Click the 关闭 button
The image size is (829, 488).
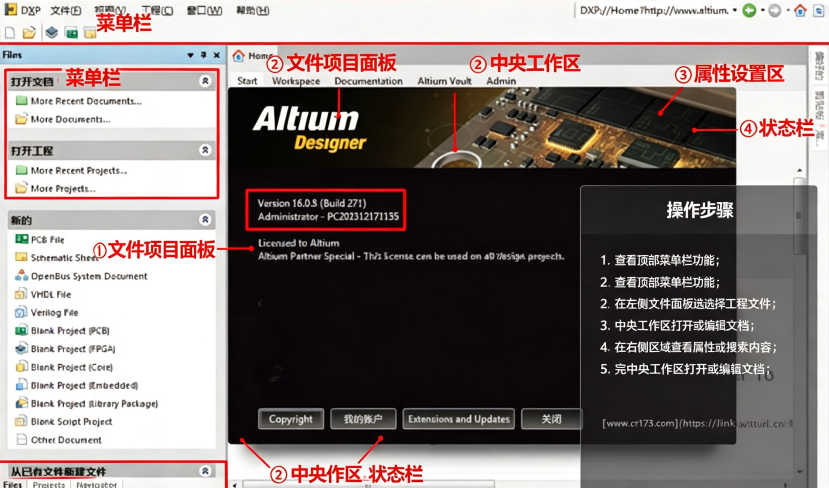tap(551, 419)
